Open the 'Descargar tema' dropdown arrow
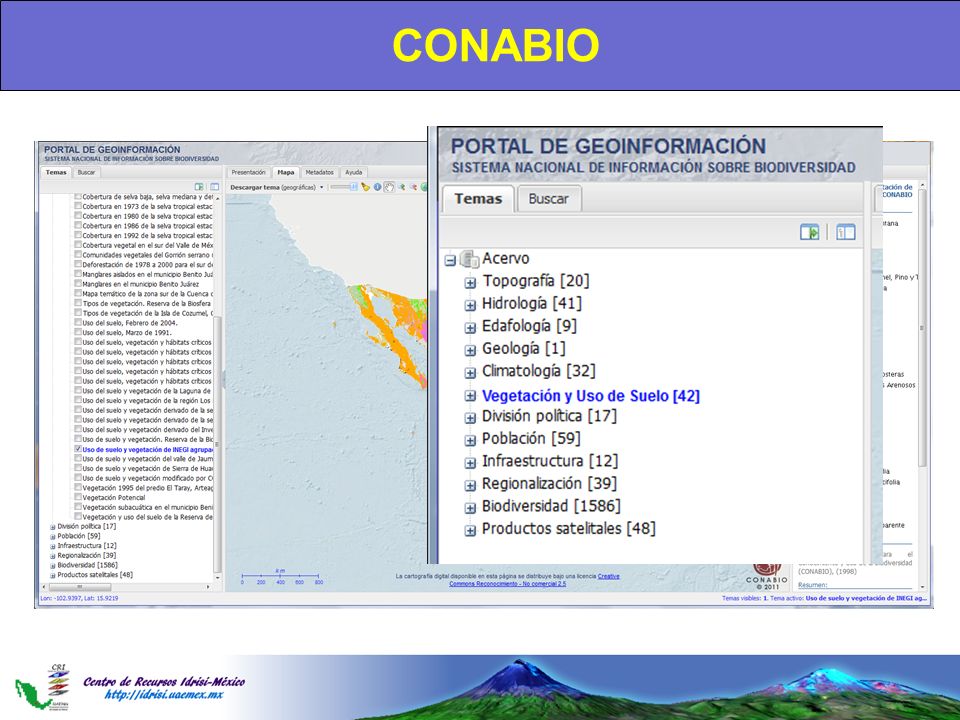 point(321,187)
